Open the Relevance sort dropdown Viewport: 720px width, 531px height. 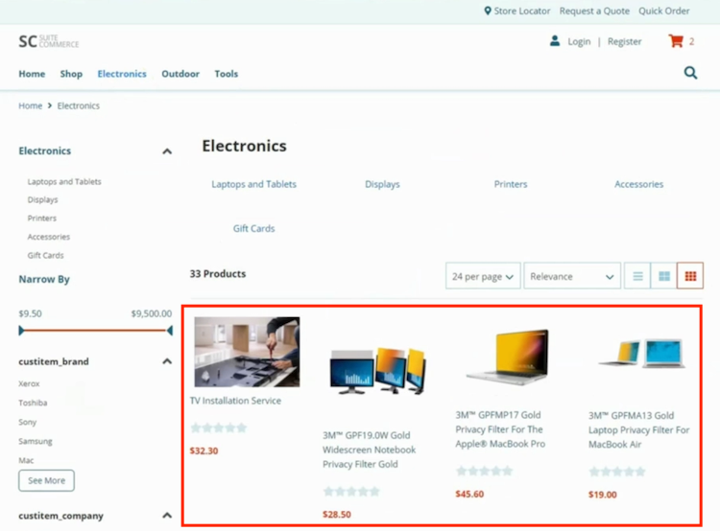tap(572, 276)
